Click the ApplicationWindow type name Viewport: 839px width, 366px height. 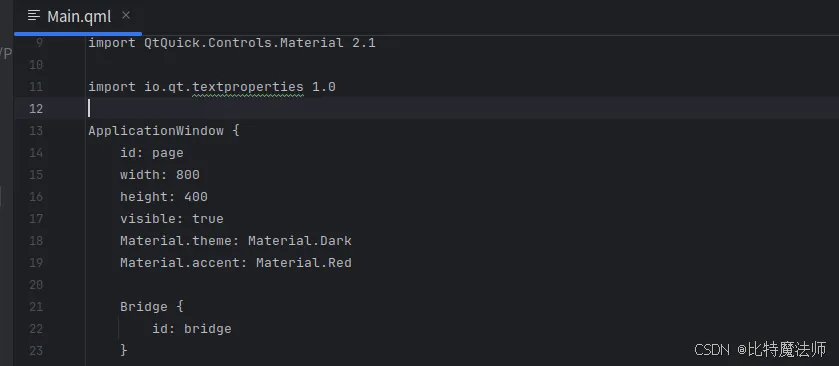tap(156, 131)
